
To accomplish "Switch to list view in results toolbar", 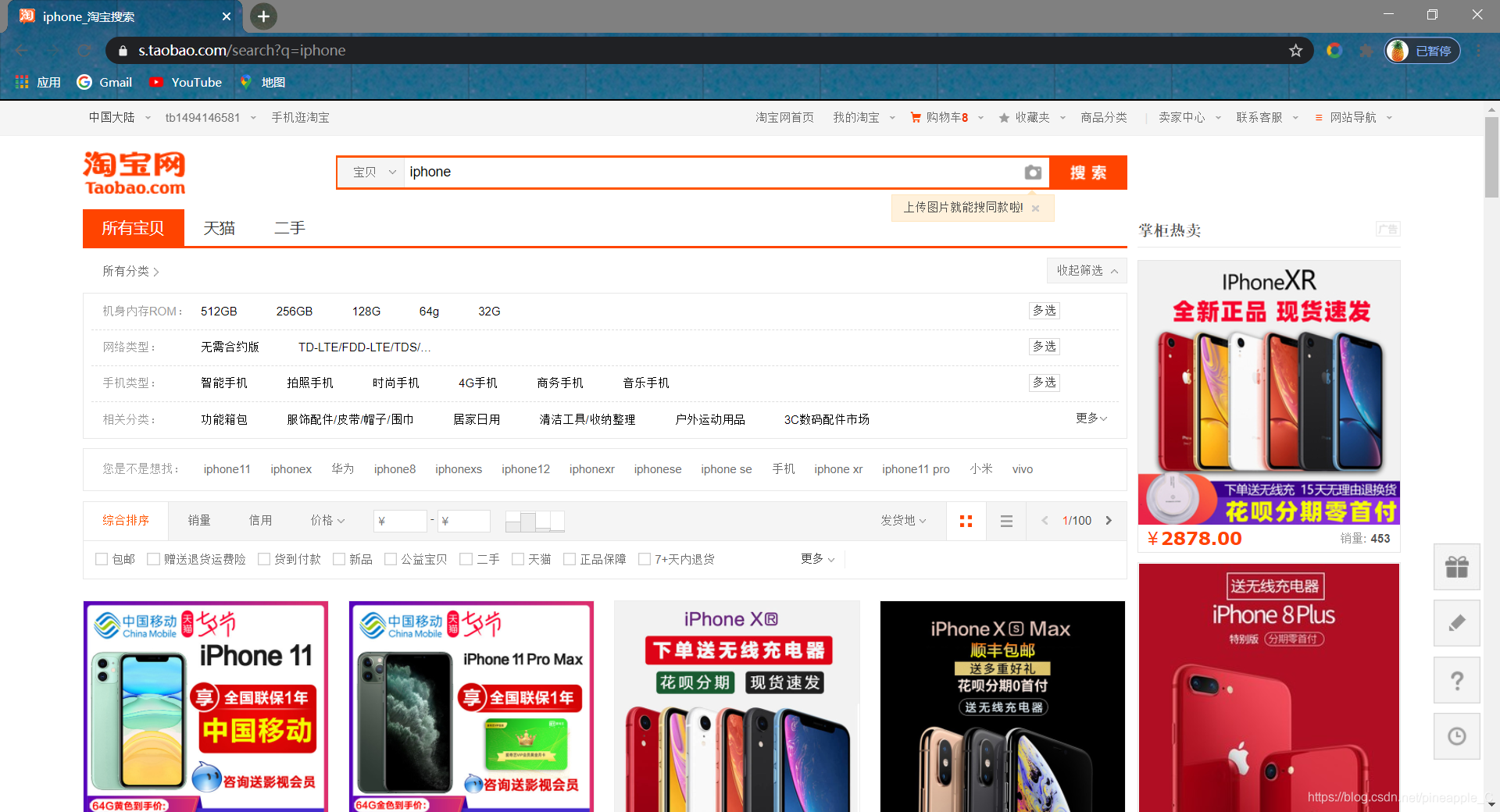I will click(x=1005, y=521).
